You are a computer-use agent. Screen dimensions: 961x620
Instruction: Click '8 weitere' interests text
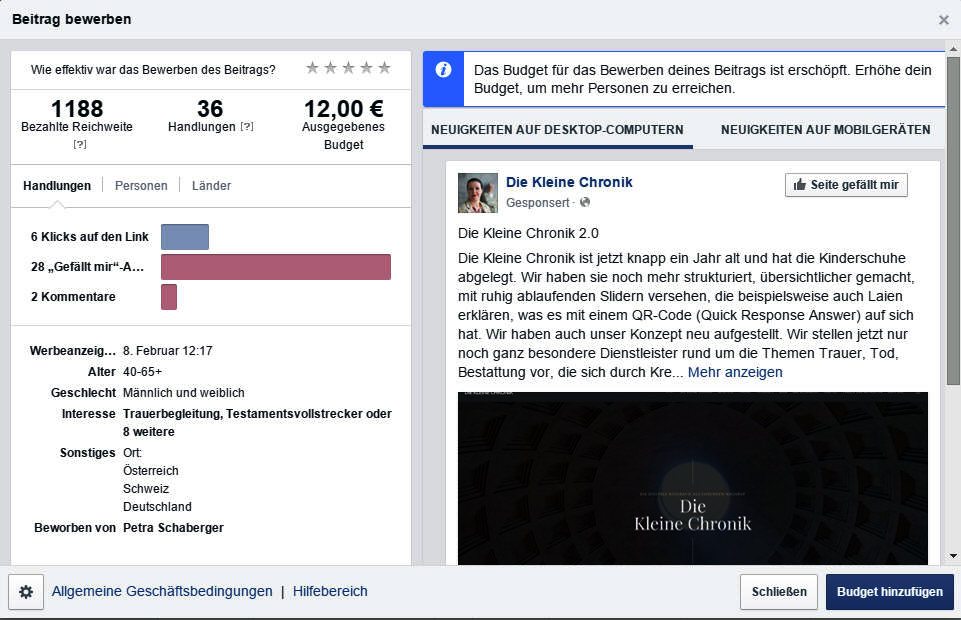[149, 432]
